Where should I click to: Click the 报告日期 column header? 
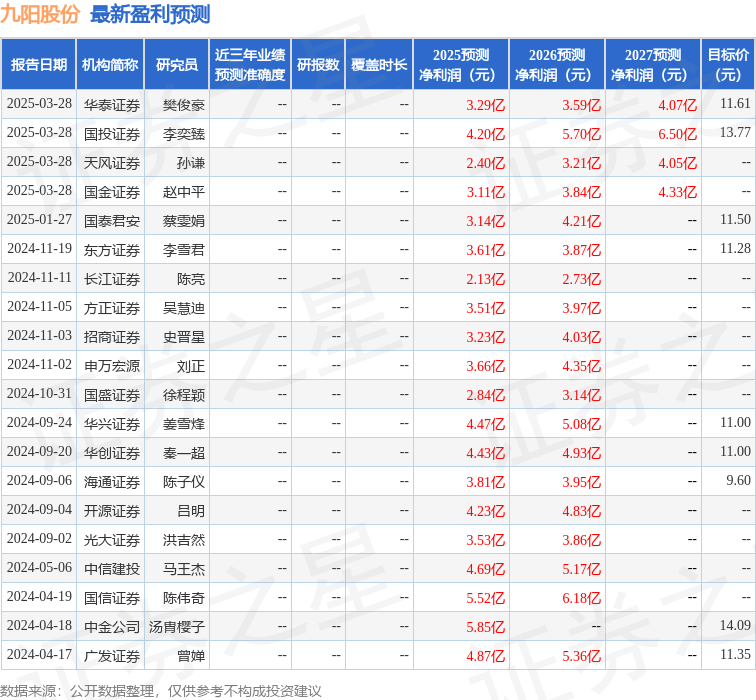(39, 65)
